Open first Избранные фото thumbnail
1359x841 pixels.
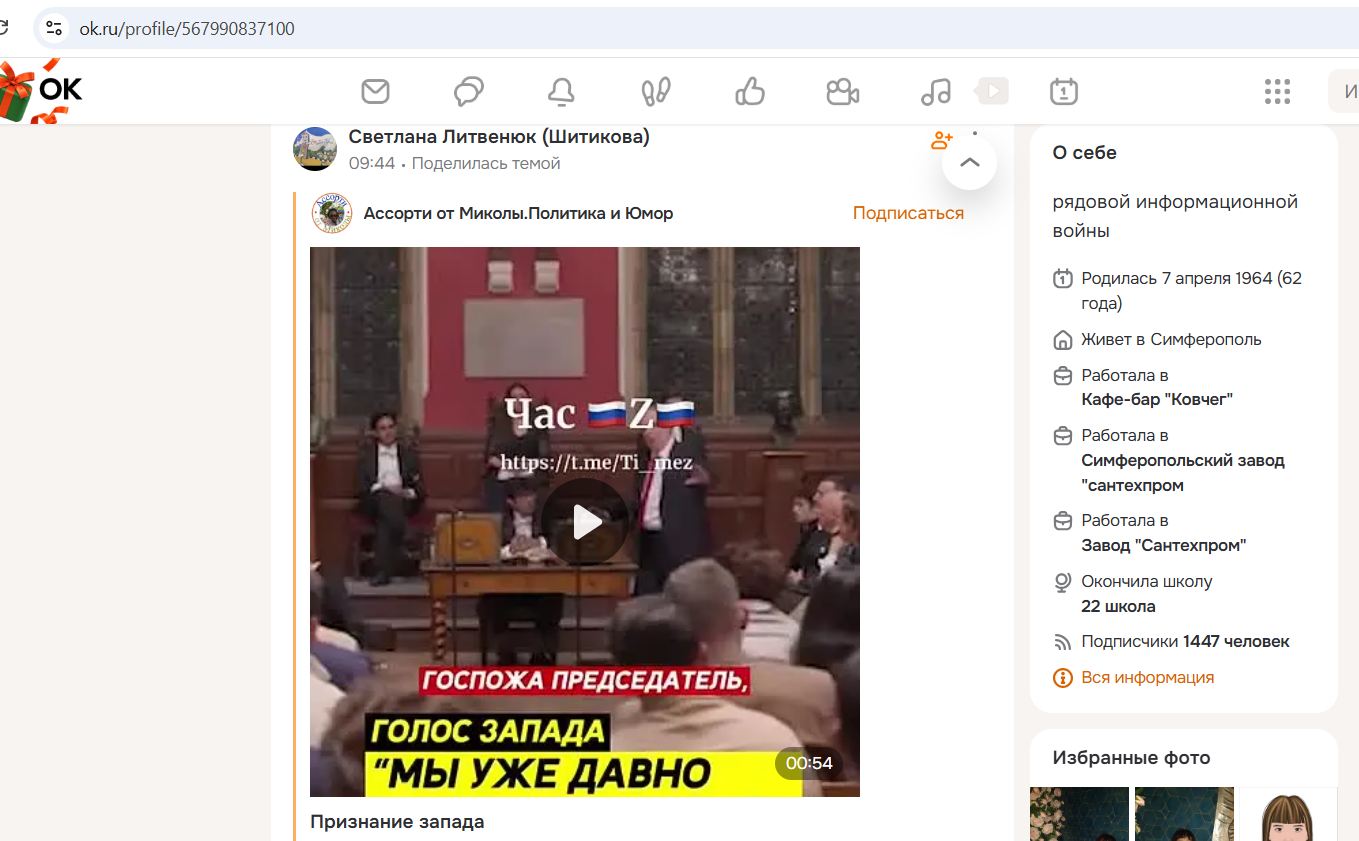1079,814
